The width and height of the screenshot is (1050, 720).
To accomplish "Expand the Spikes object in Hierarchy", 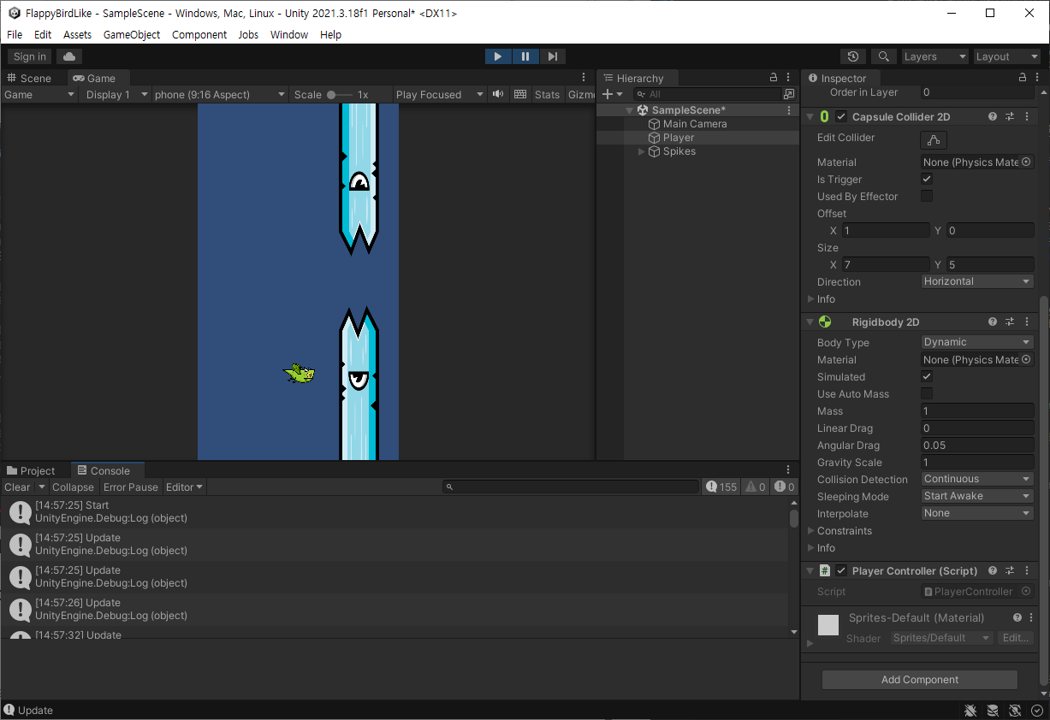I will click(641, 151).
